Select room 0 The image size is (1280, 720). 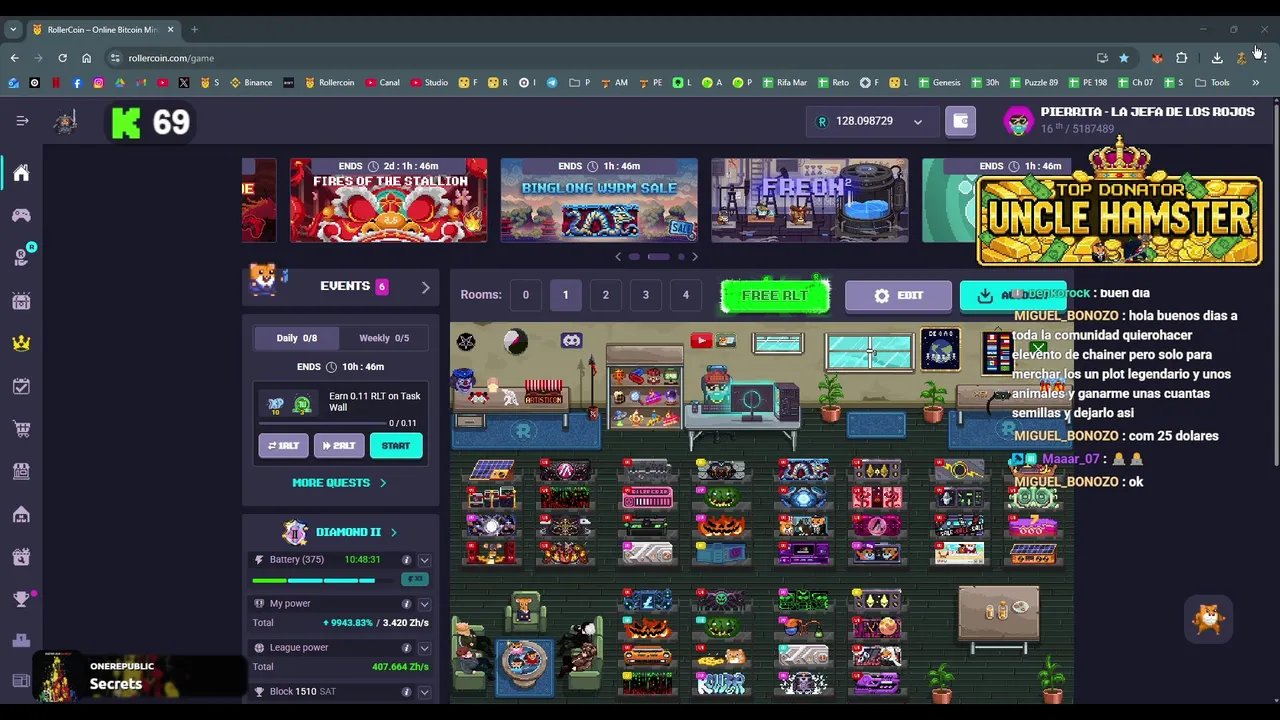pos(525,295)
